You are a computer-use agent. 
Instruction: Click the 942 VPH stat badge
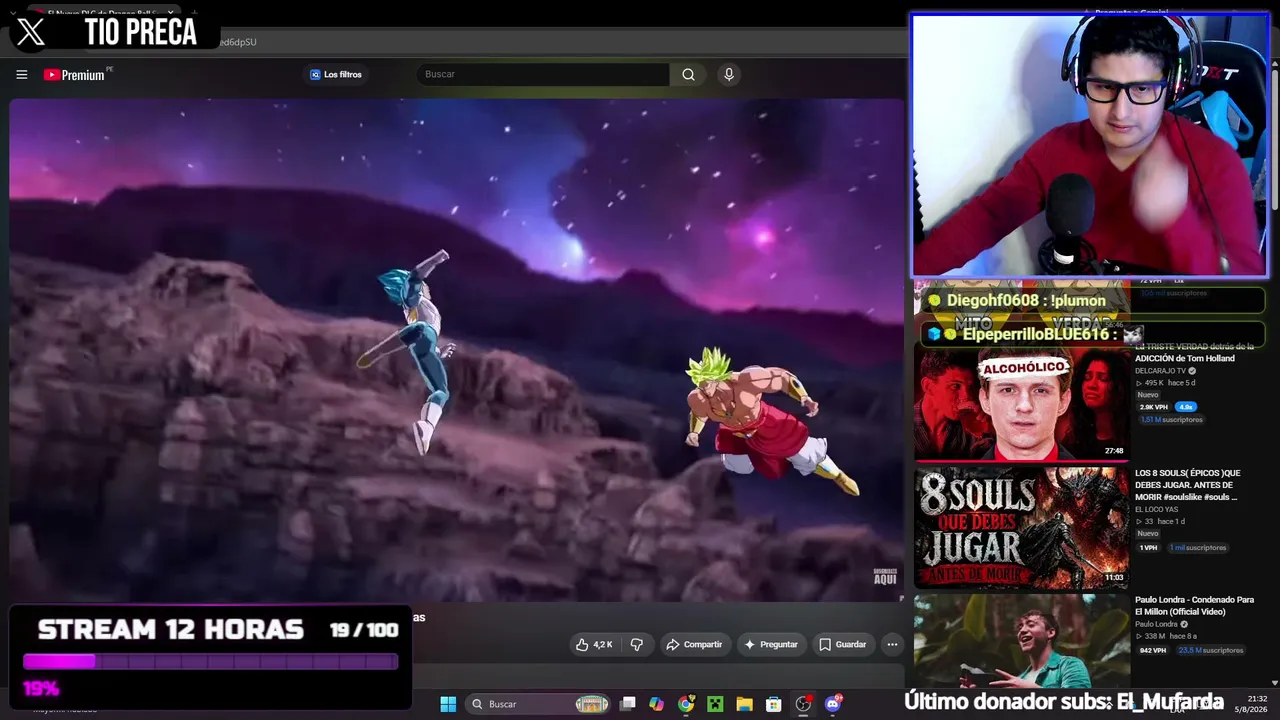(1153, 650)
